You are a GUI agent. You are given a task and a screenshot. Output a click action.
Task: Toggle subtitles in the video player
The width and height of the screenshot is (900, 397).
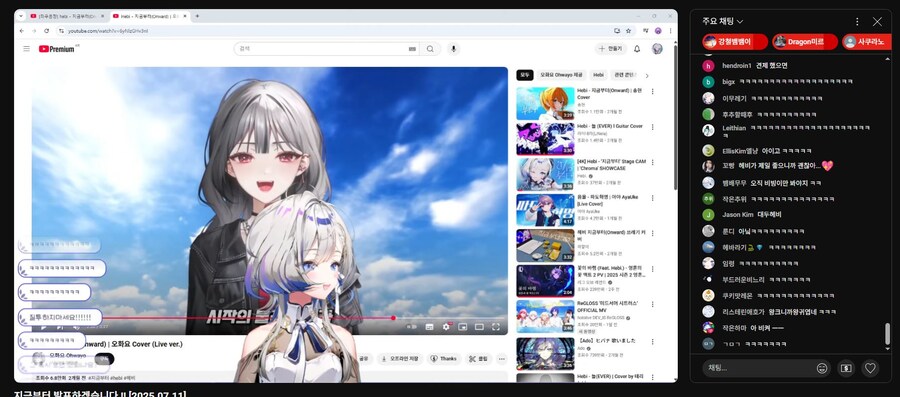pos(429,326)
